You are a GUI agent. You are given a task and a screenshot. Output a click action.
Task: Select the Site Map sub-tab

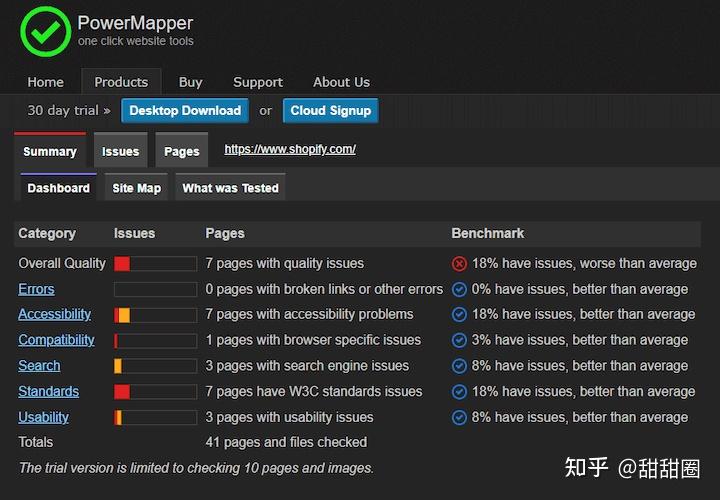(x=136, y=188)
